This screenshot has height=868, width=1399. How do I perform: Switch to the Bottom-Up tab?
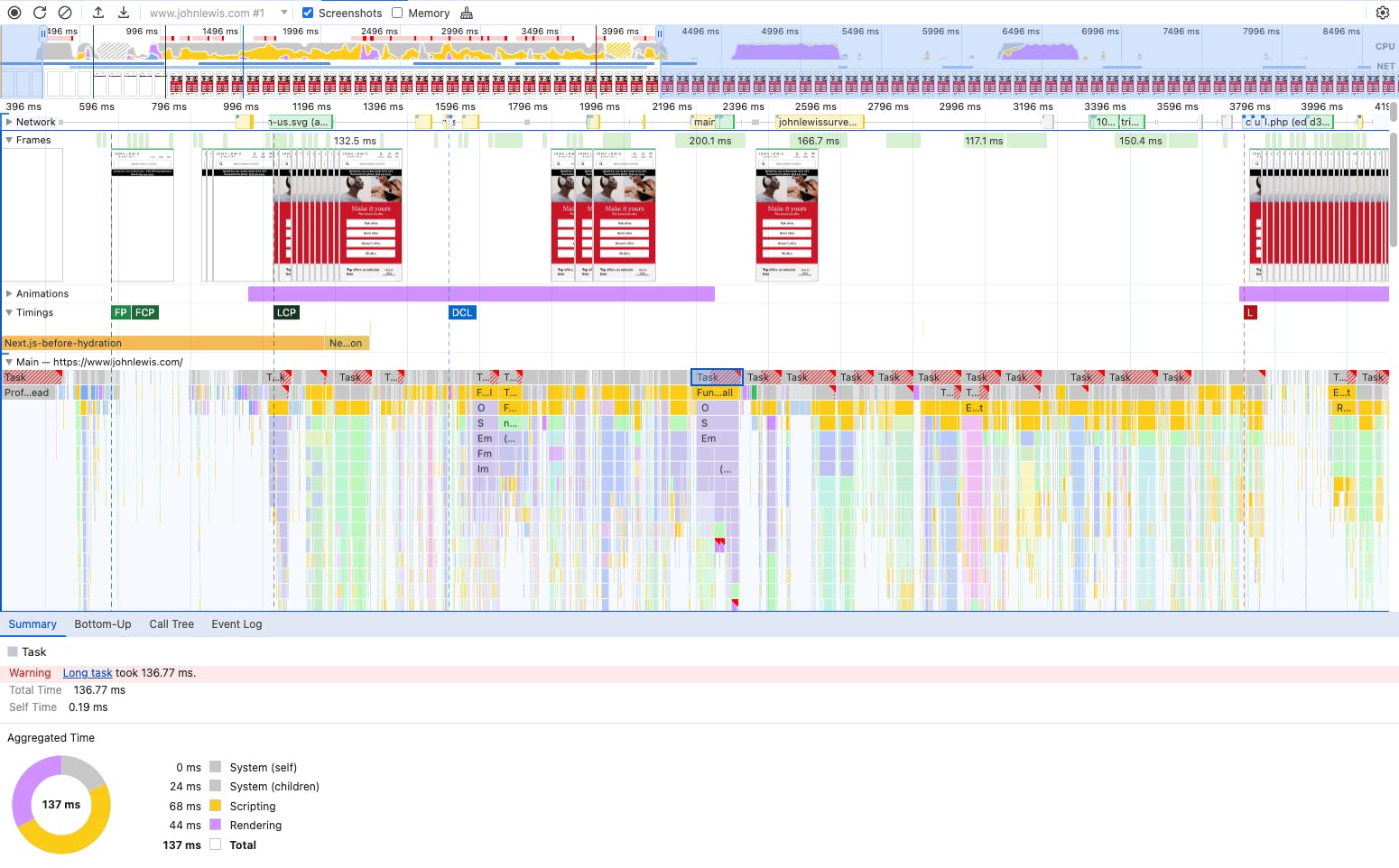click(102, 623)
